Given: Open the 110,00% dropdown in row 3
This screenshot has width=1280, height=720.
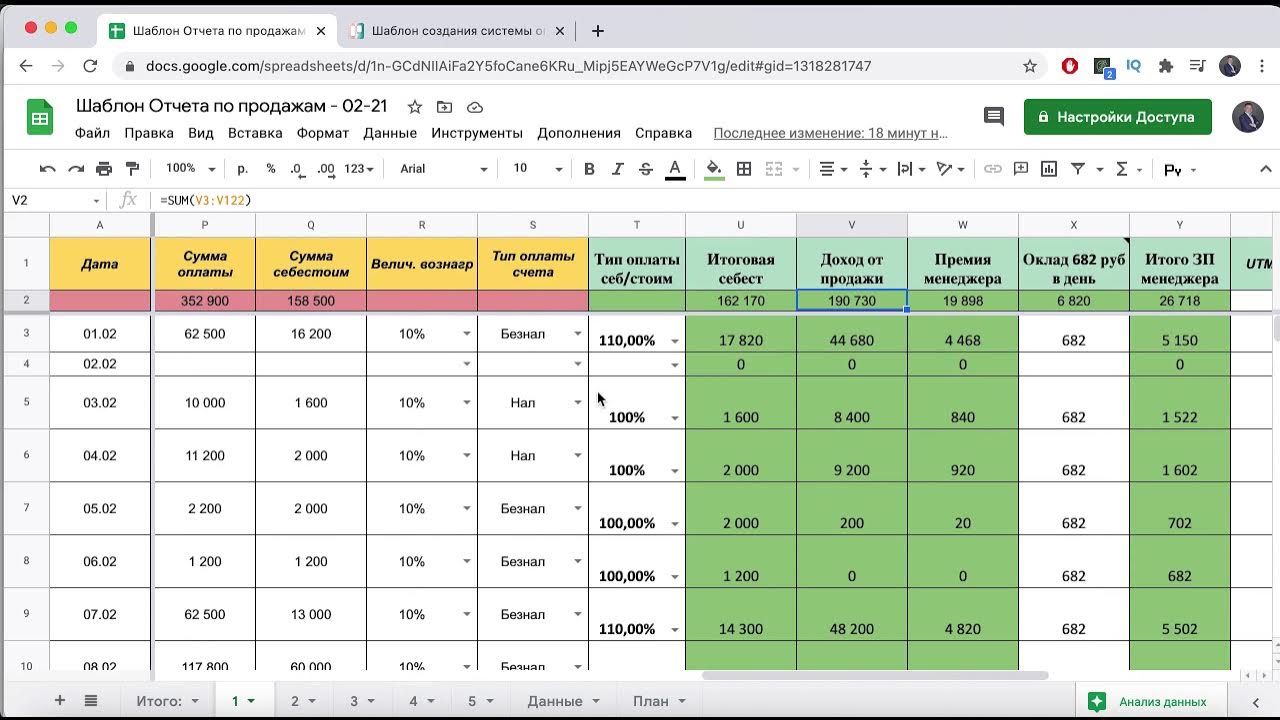Looking at the screenshot, I should point(674,341).
